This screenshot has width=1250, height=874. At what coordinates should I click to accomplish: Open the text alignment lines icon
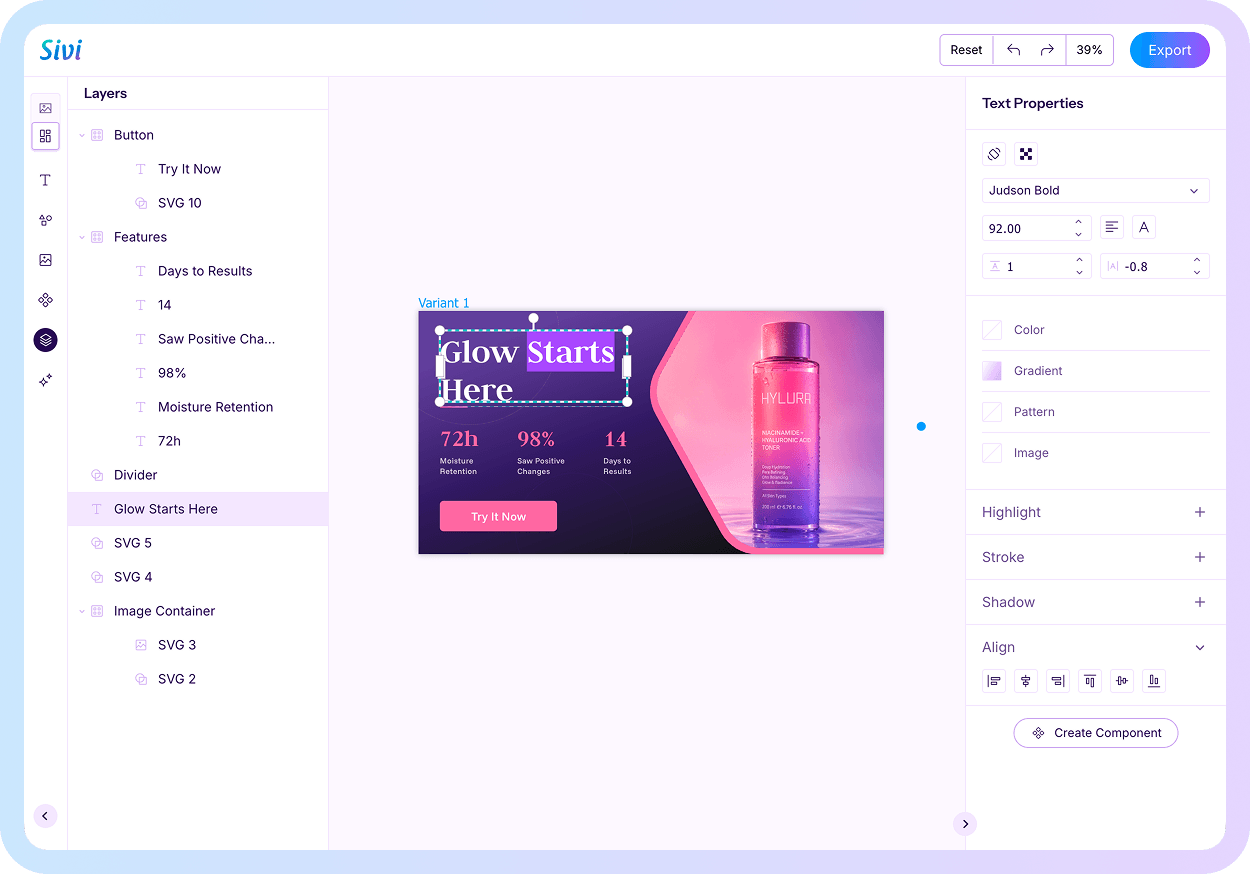click(x=1112, y=227)
